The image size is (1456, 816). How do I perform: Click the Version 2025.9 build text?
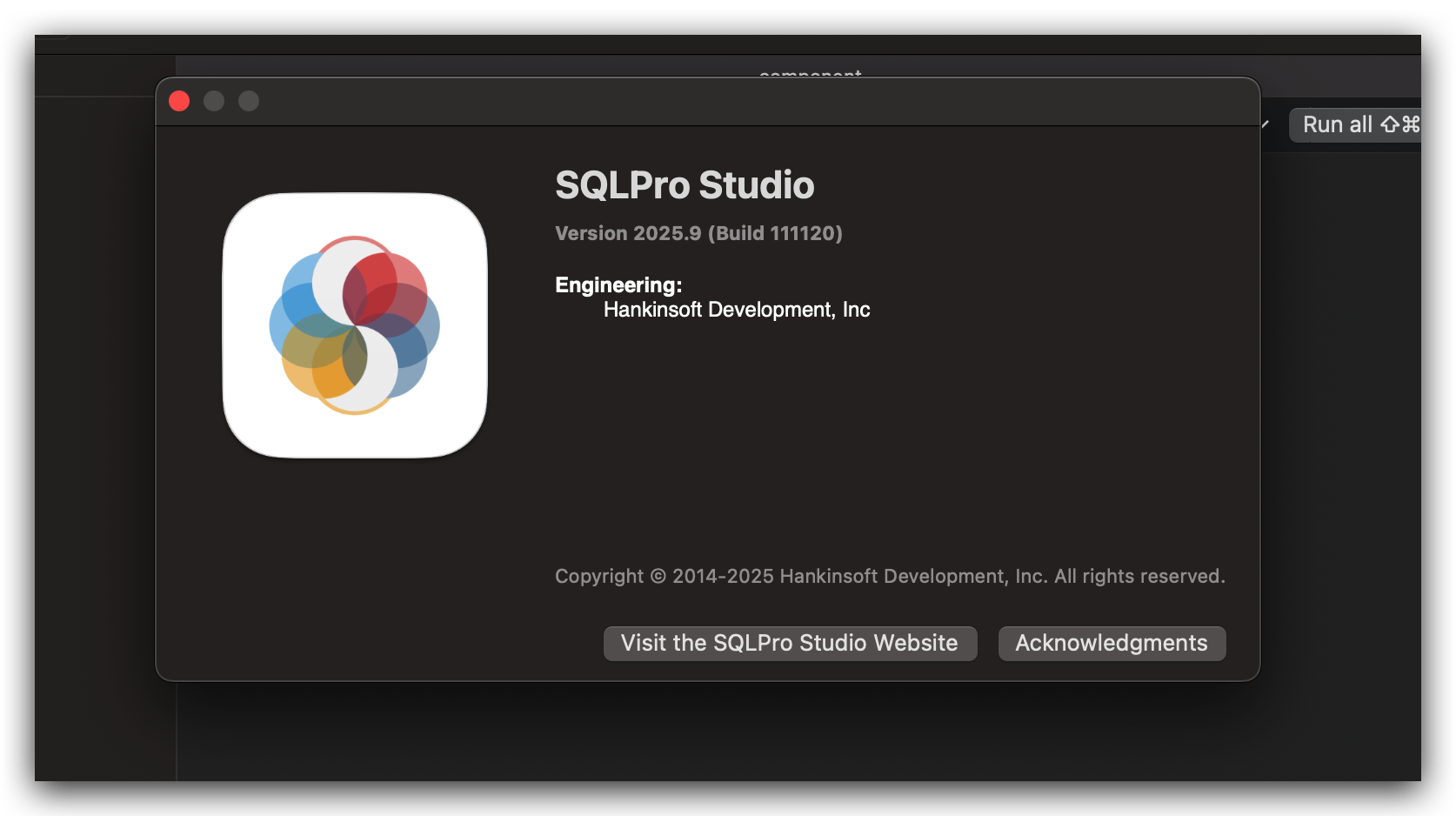(698, 233)
